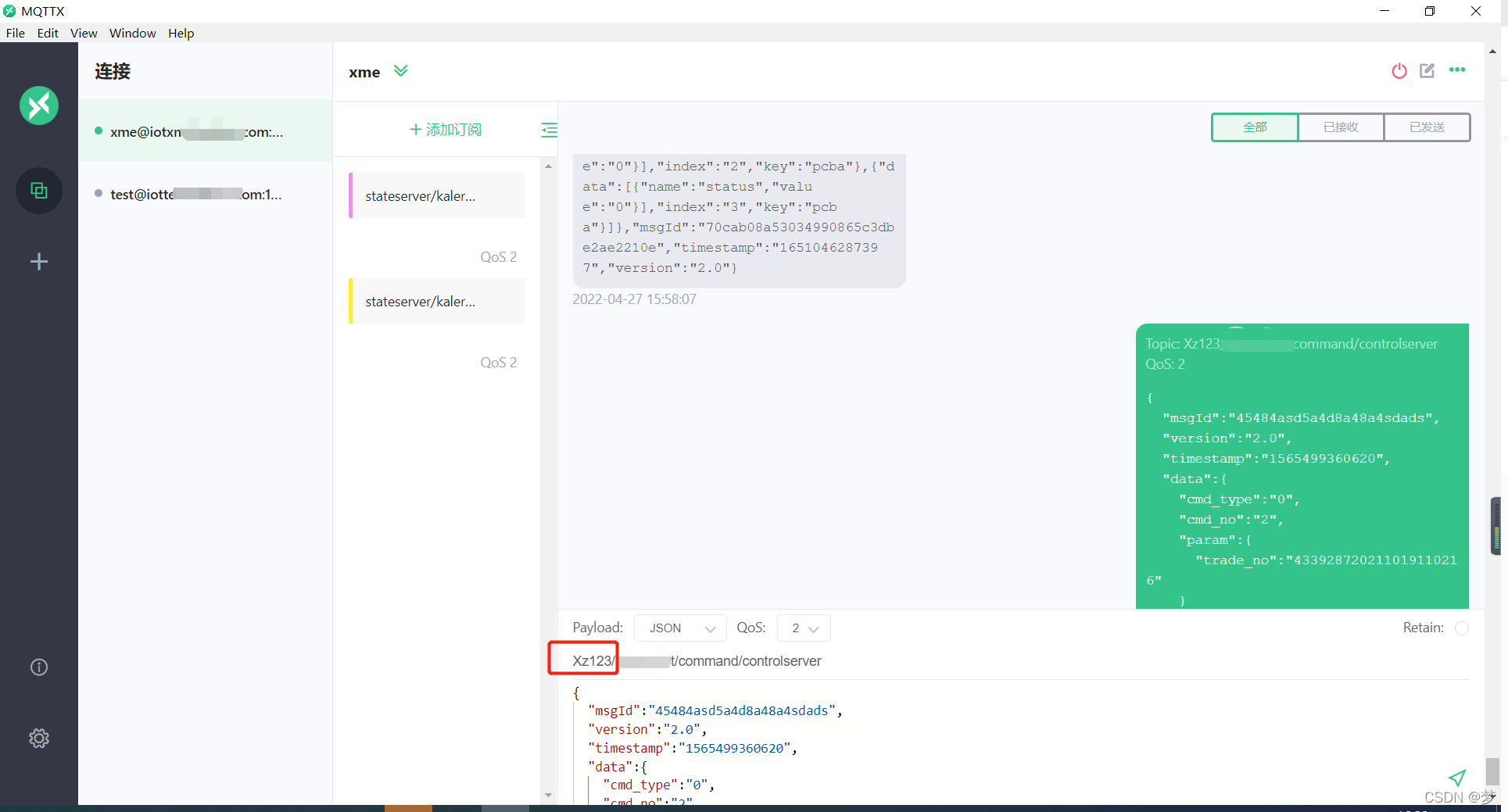Open the Connections page icon in the sidebar
This screenshot has width=1508, height=812.
tap(39, 191)
